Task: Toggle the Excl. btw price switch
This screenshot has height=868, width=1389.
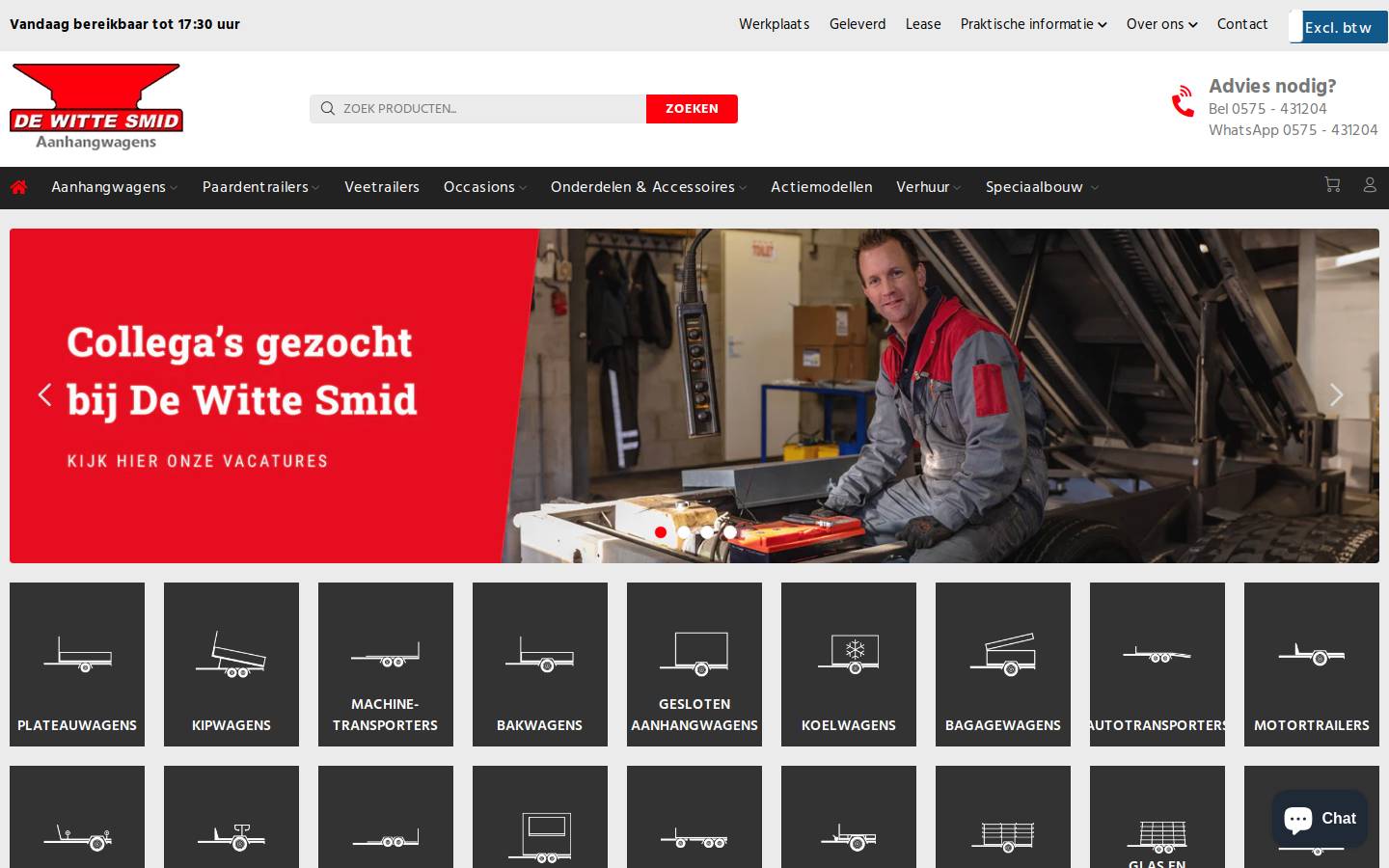Action: coord(1338,27)
